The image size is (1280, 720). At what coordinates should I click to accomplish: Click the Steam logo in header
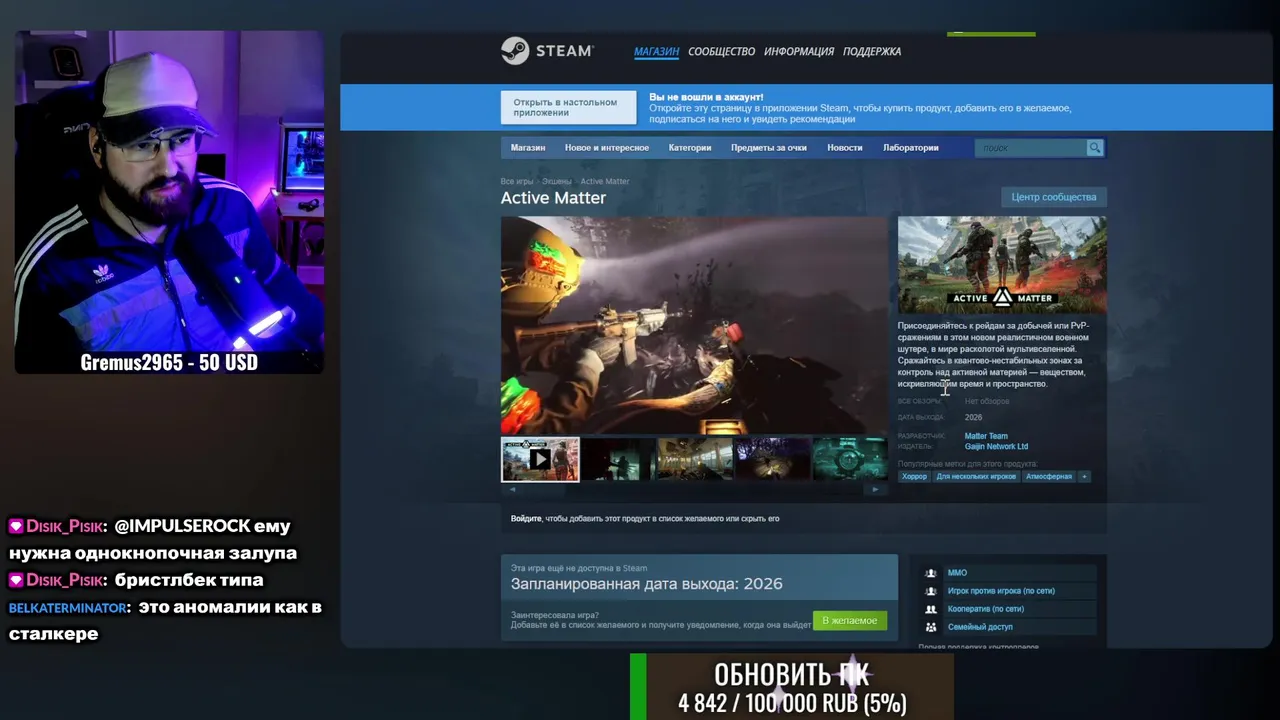(x=547, y=51)
